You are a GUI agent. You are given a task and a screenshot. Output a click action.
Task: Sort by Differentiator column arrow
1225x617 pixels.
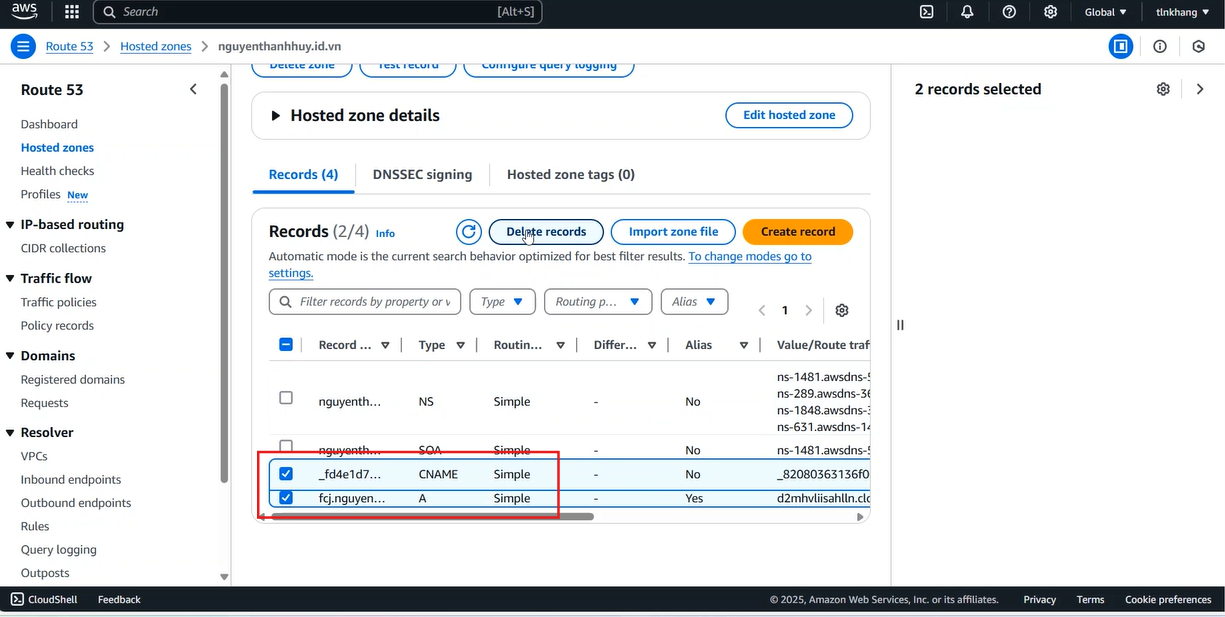point(651,345)
